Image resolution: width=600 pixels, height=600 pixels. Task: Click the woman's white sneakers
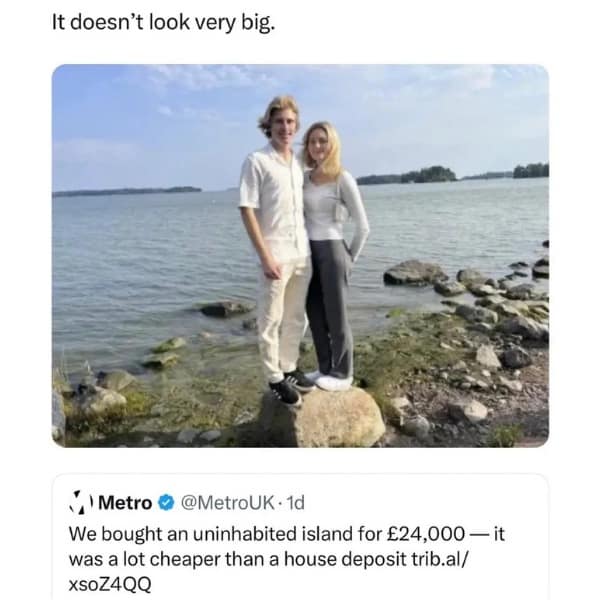(x=331, y=380)
